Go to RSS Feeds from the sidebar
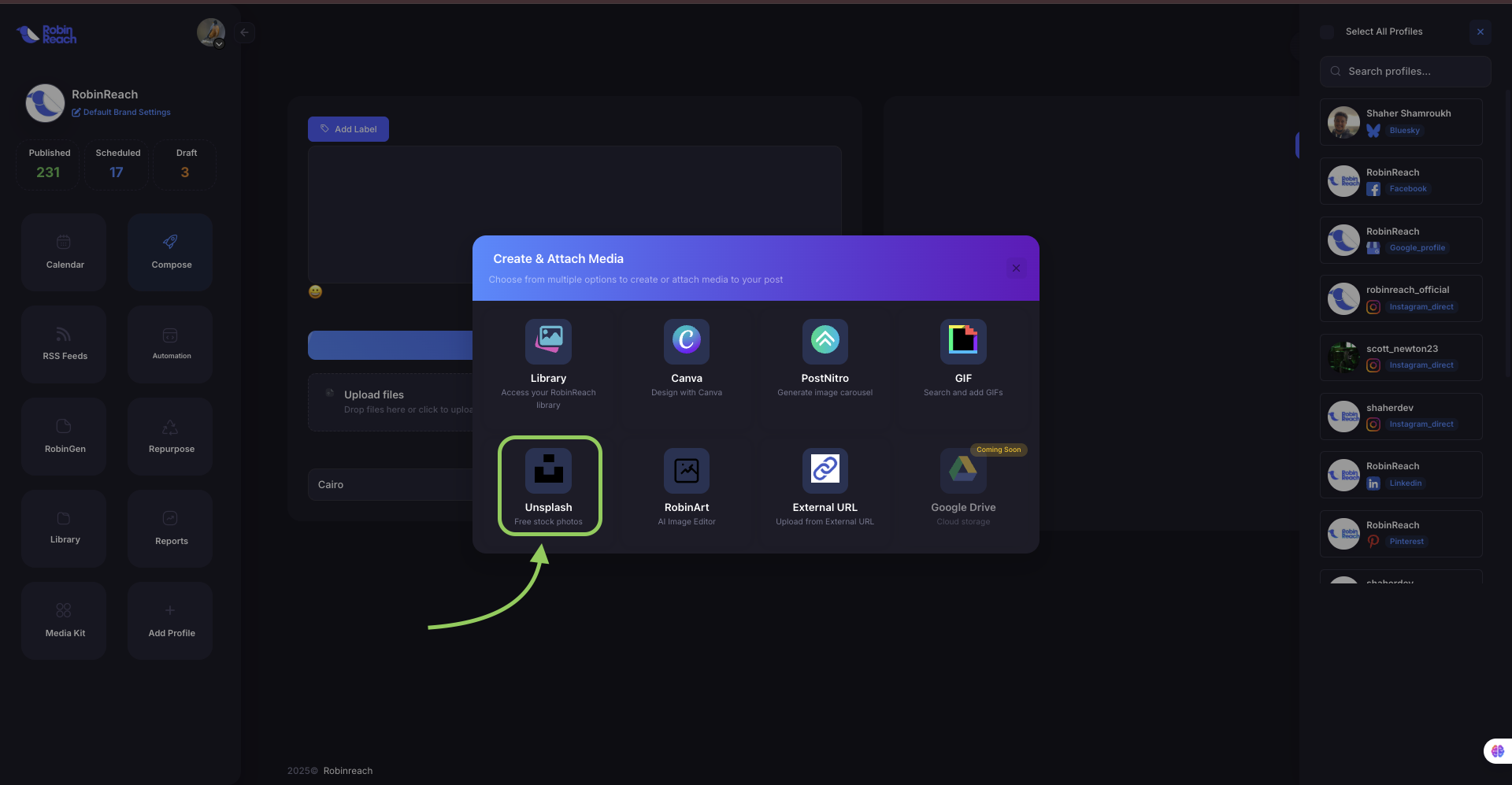Viewport: 1512px width, 785px height. pos(64,344)
